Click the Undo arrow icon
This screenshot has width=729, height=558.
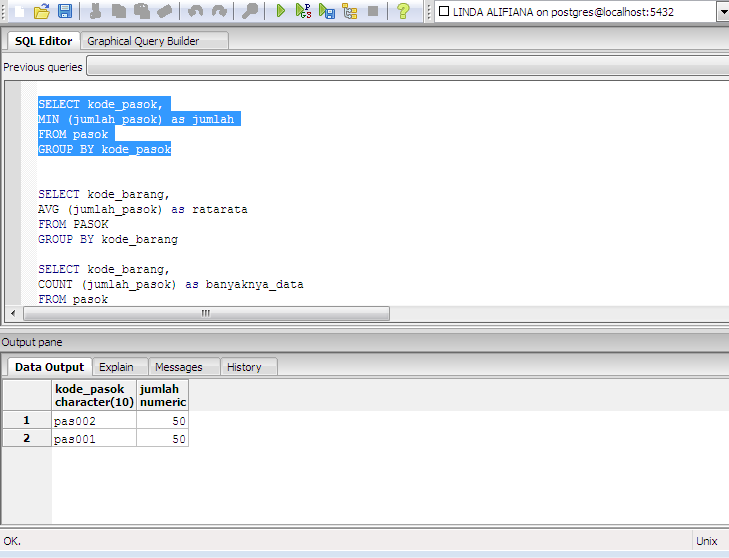[x=196, y=11]
